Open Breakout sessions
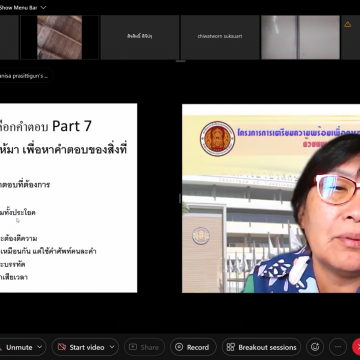This screenshot has height=360, width=360. 262,347
